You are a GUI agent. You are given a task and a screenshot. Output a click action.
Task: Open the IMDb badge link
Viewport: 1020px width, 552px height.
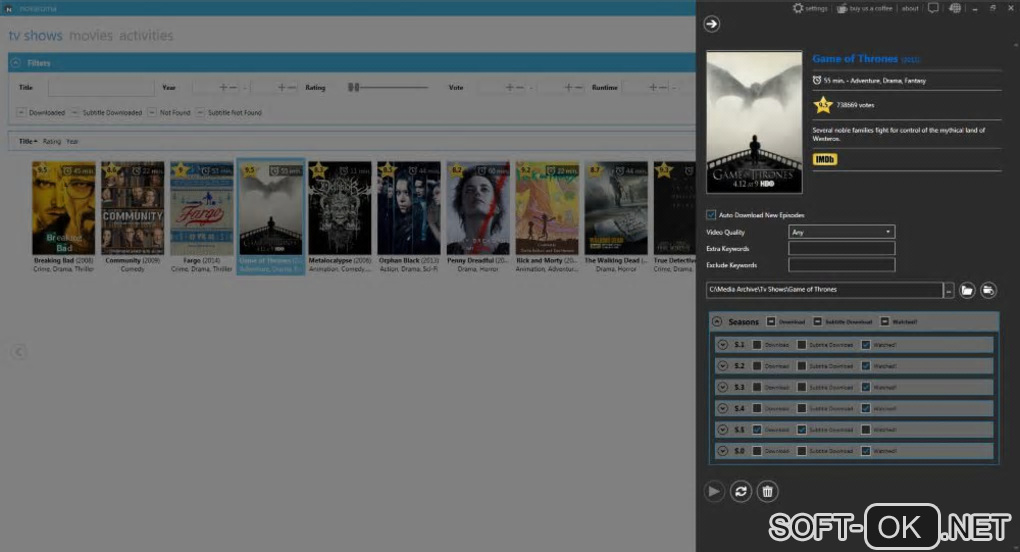[x=825, y=159]
